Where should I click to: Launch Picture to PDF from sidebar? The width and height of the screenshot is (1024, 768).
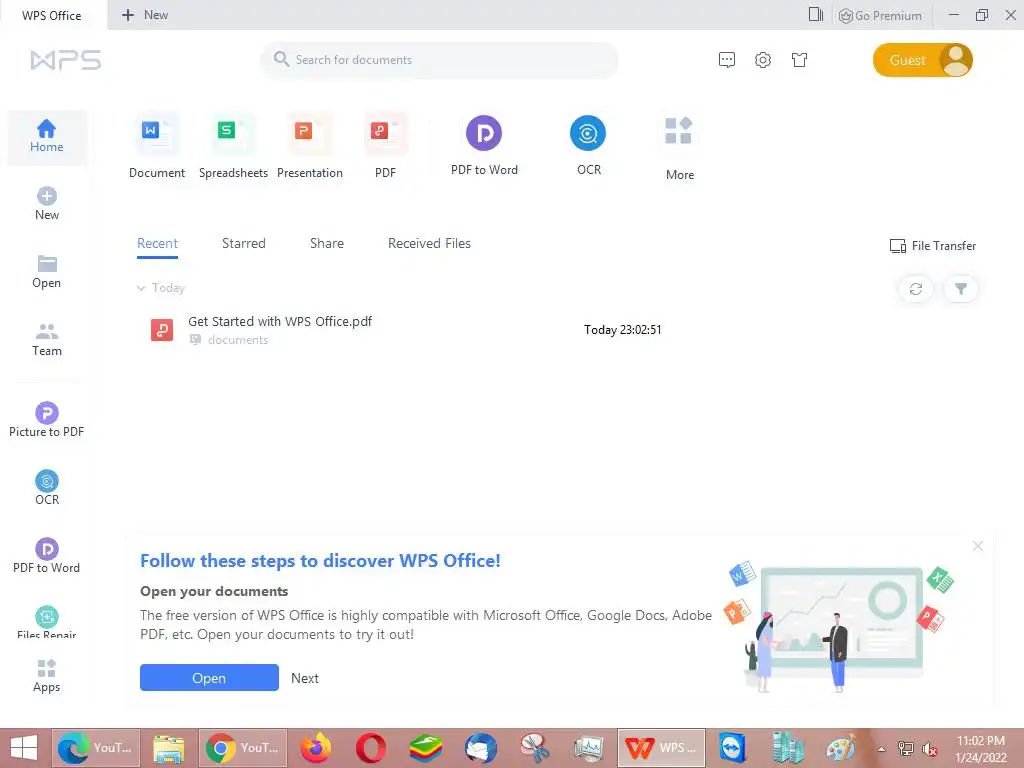click(46, 419)
